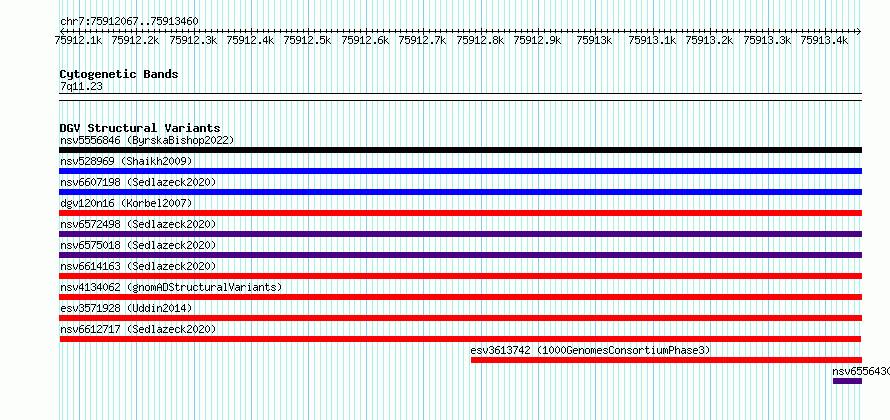Screen dimensions: 890x420
Task: Select the blue nsv6607198 variant bar
Action: 461,192
